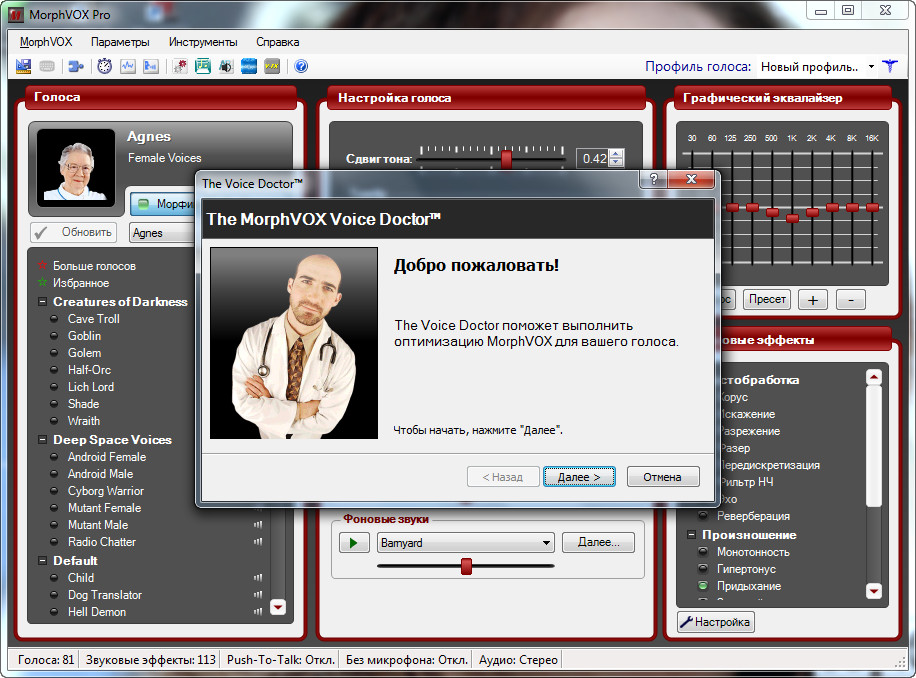Click the Далее... button beside Barnyard
Screen dimensions: 916x678
click(598, 543)
